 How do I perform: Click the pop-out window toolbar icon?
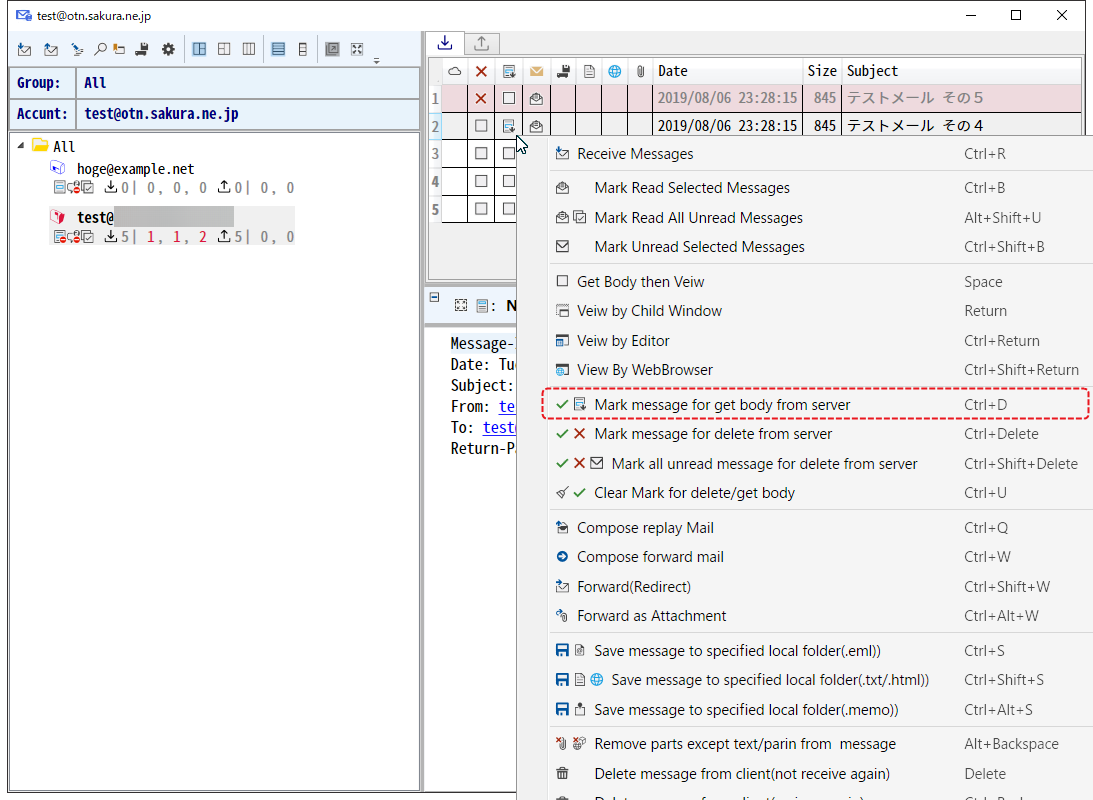click(x=333, y=49)
